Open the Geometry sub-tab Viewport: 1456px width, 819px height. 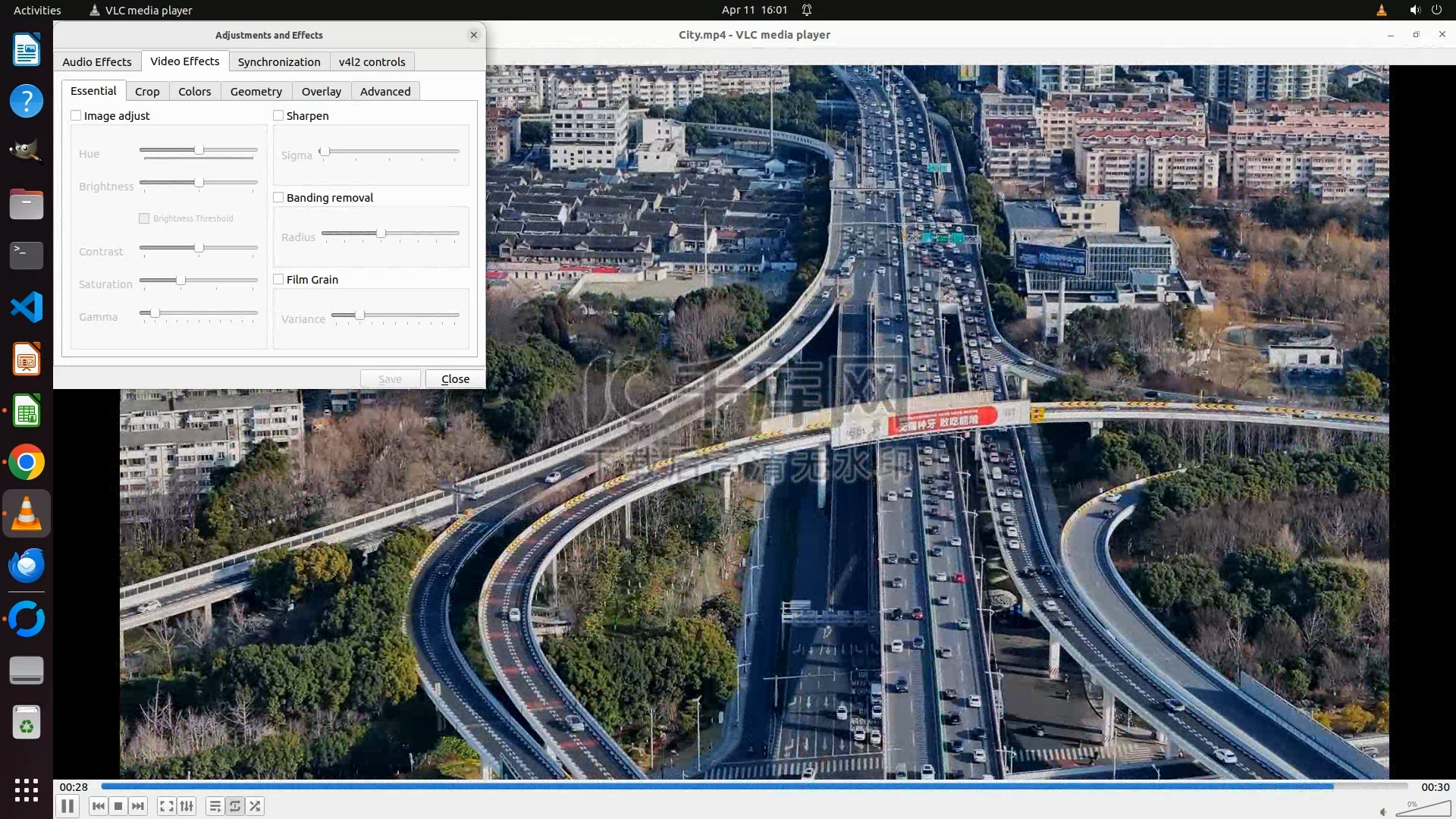pos(256,91)
